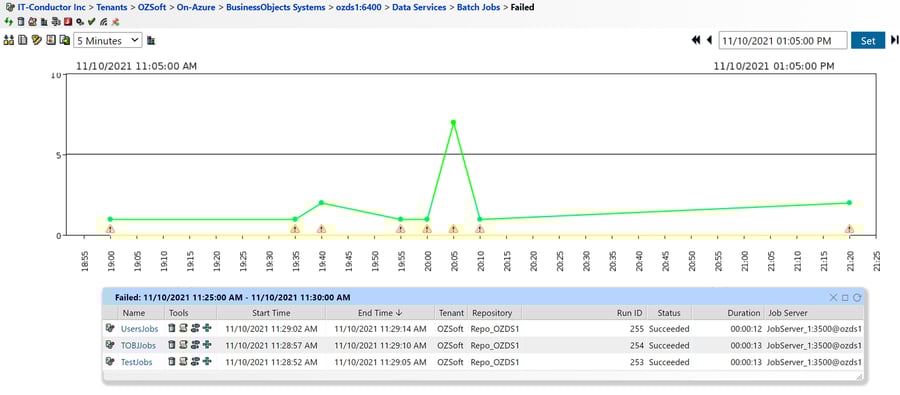
Task: Click the warning marker at 21:20
Action: (849, 229)
